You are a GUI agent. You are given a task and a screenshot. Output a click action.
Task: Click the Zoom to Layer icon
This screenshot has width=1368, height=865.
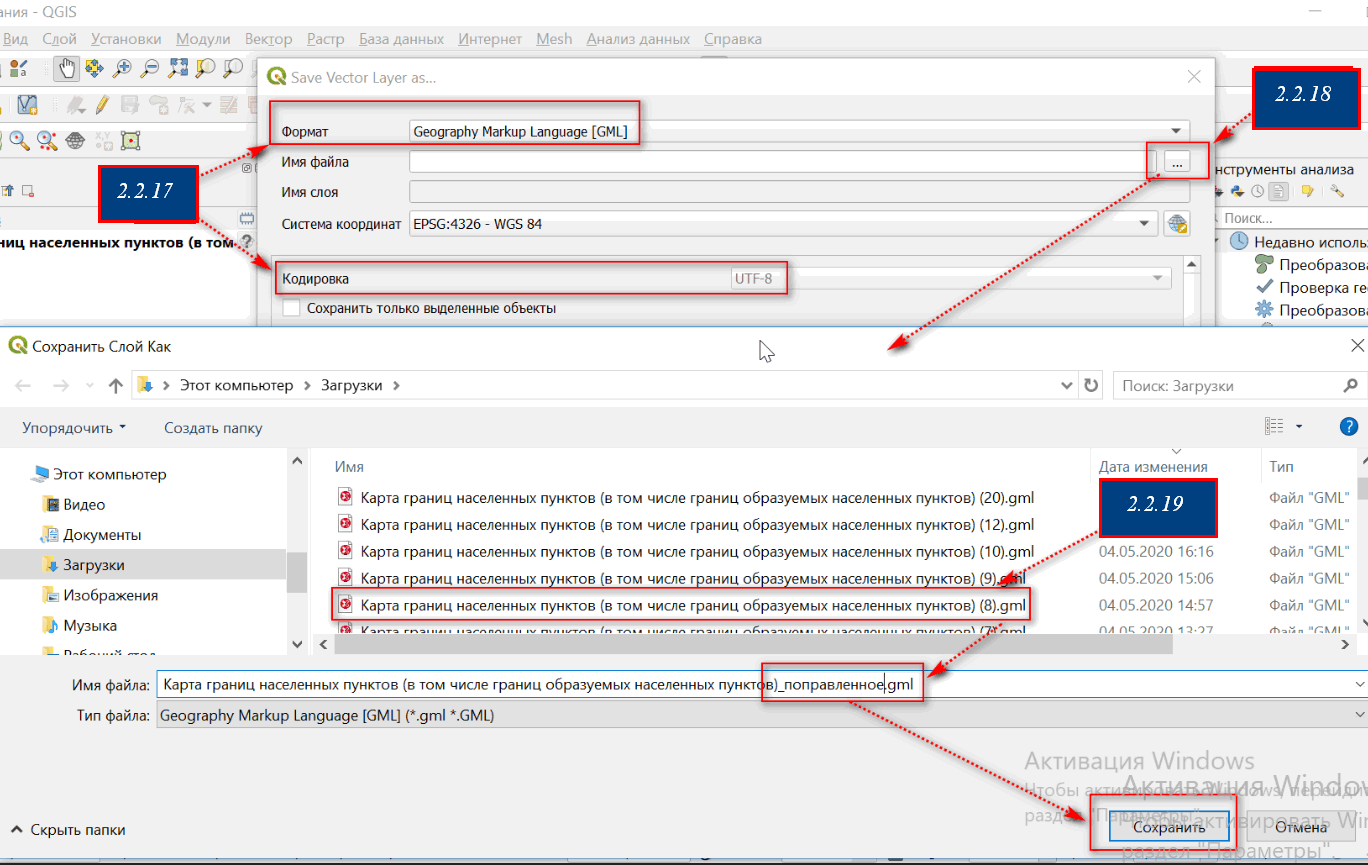click(233, 68)
